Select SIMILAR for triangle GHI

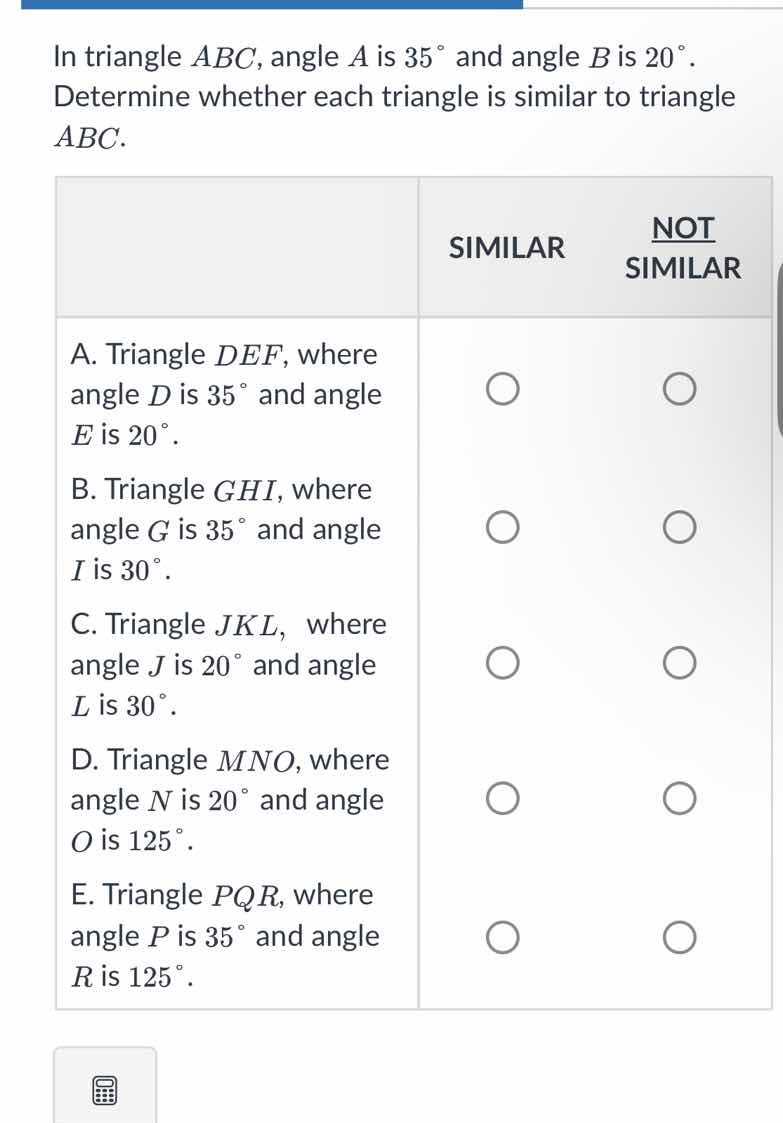click(502, 526)
